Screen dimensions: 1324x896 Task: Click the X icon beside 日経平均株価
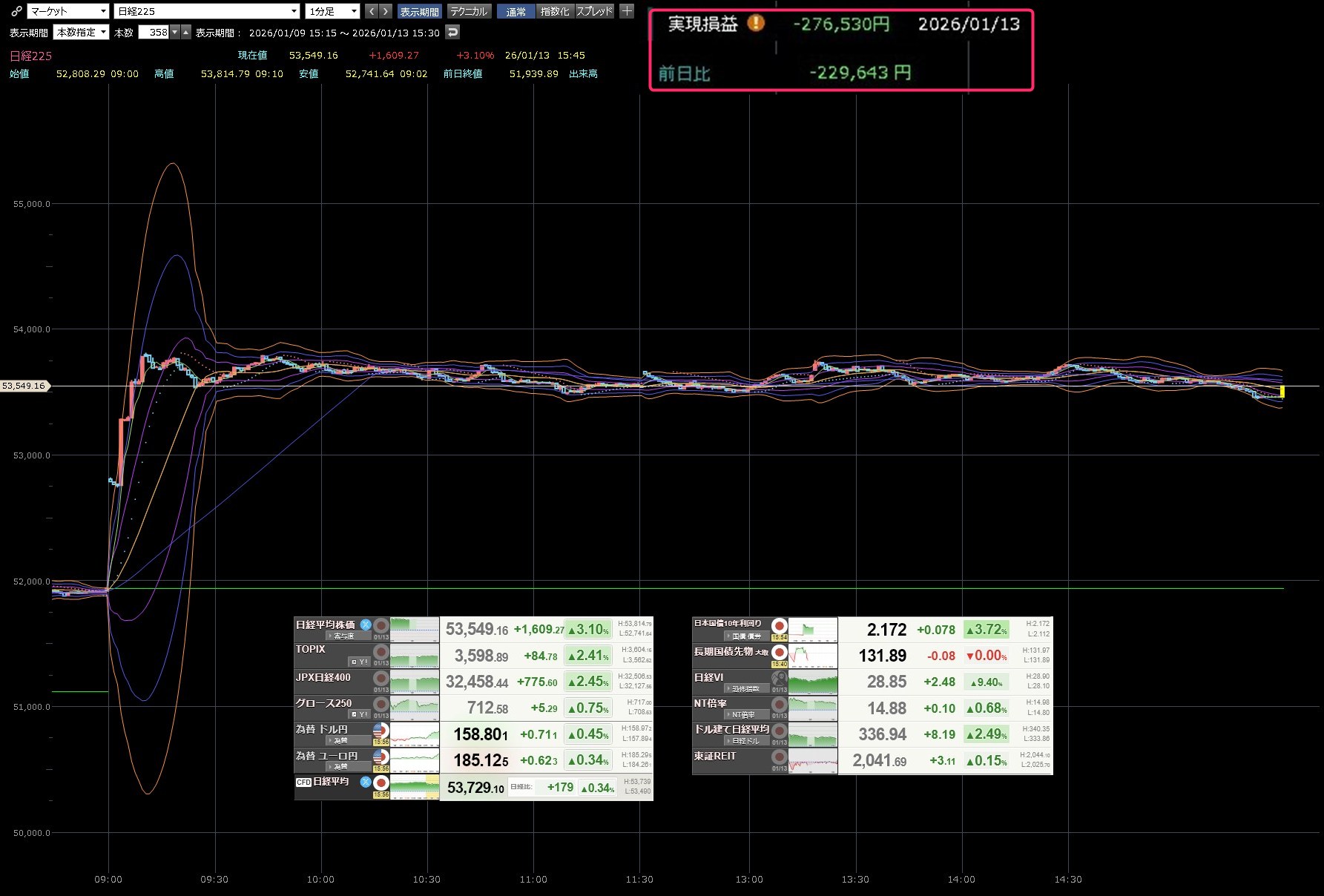pyautogui.click(x=366, y=625)
